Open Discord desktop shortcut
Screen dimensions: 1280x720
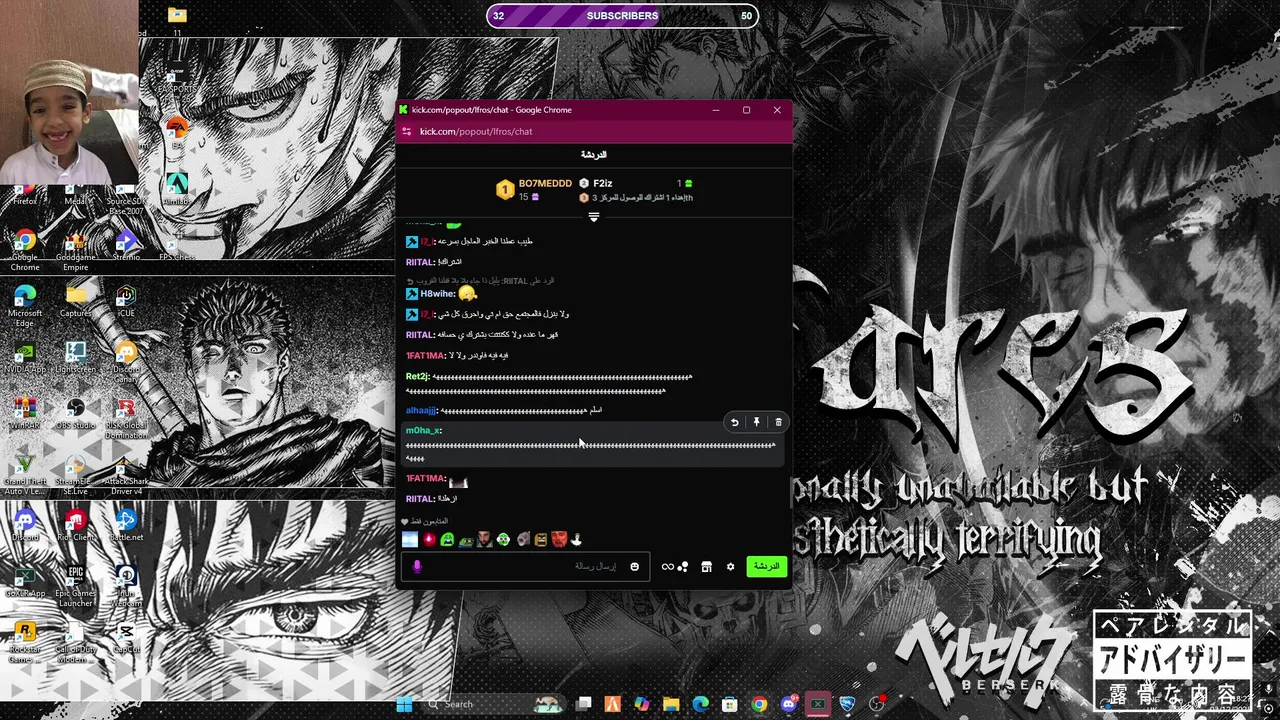tap(25, 525)
